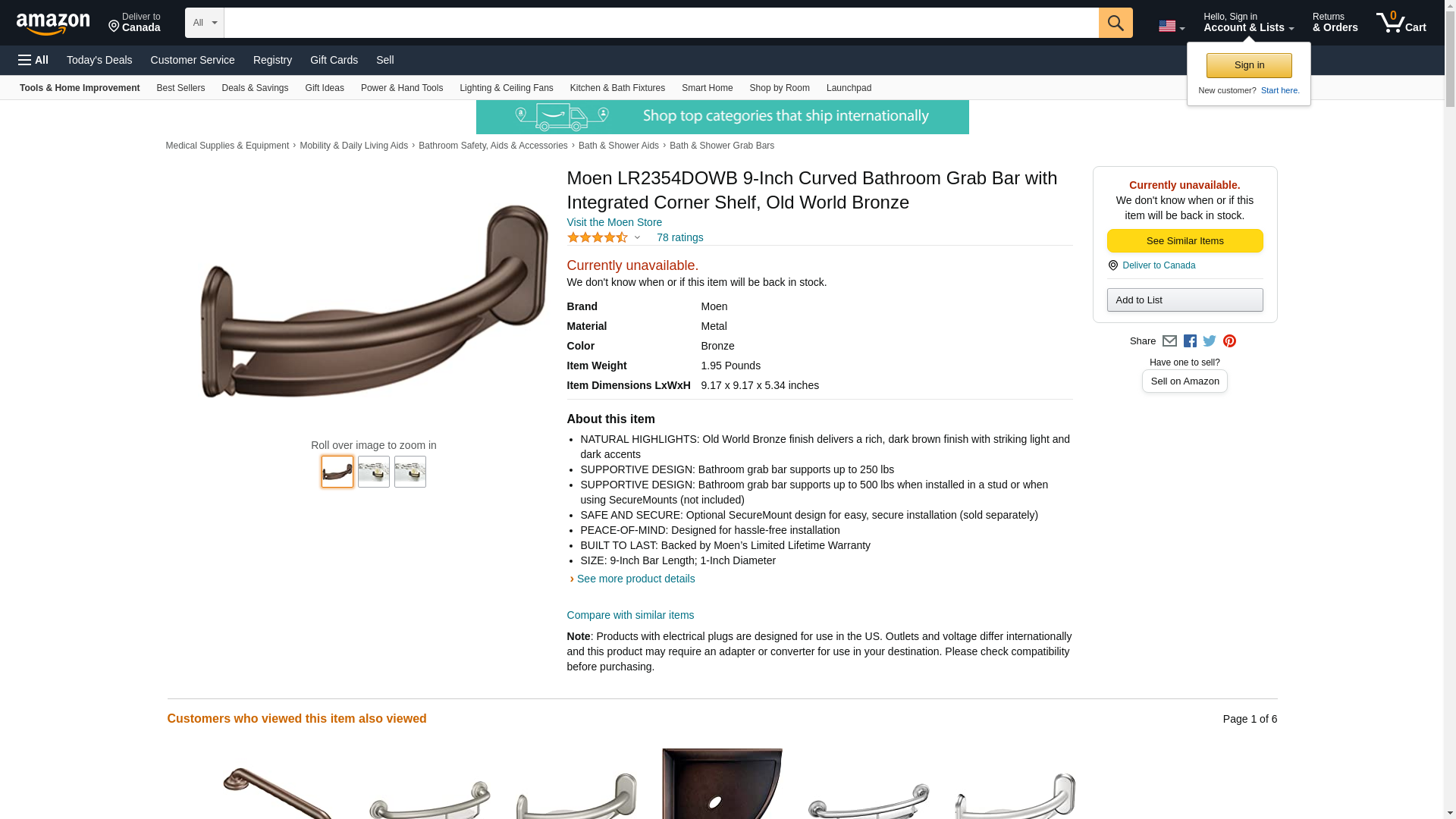This screenshot has height=819, width=1456.
Task: Share on Twitter icon
Action: point(1210,341)
